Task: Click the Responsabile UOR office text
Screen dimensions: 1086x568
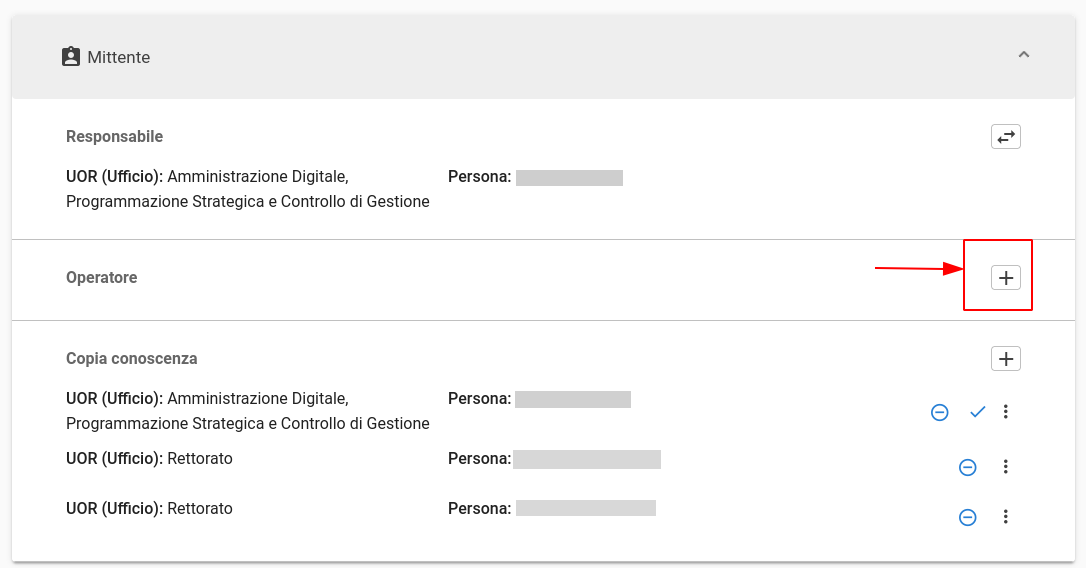Action: click(248, 189)
